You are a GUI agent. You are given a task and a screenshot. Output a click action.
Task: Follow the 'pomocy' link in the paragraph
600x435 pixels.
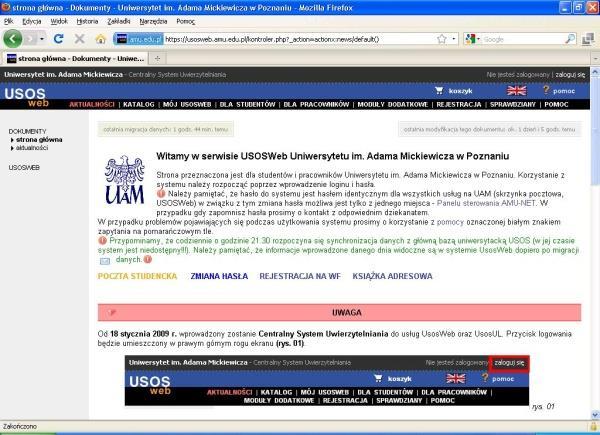click(x=450, y=222)
